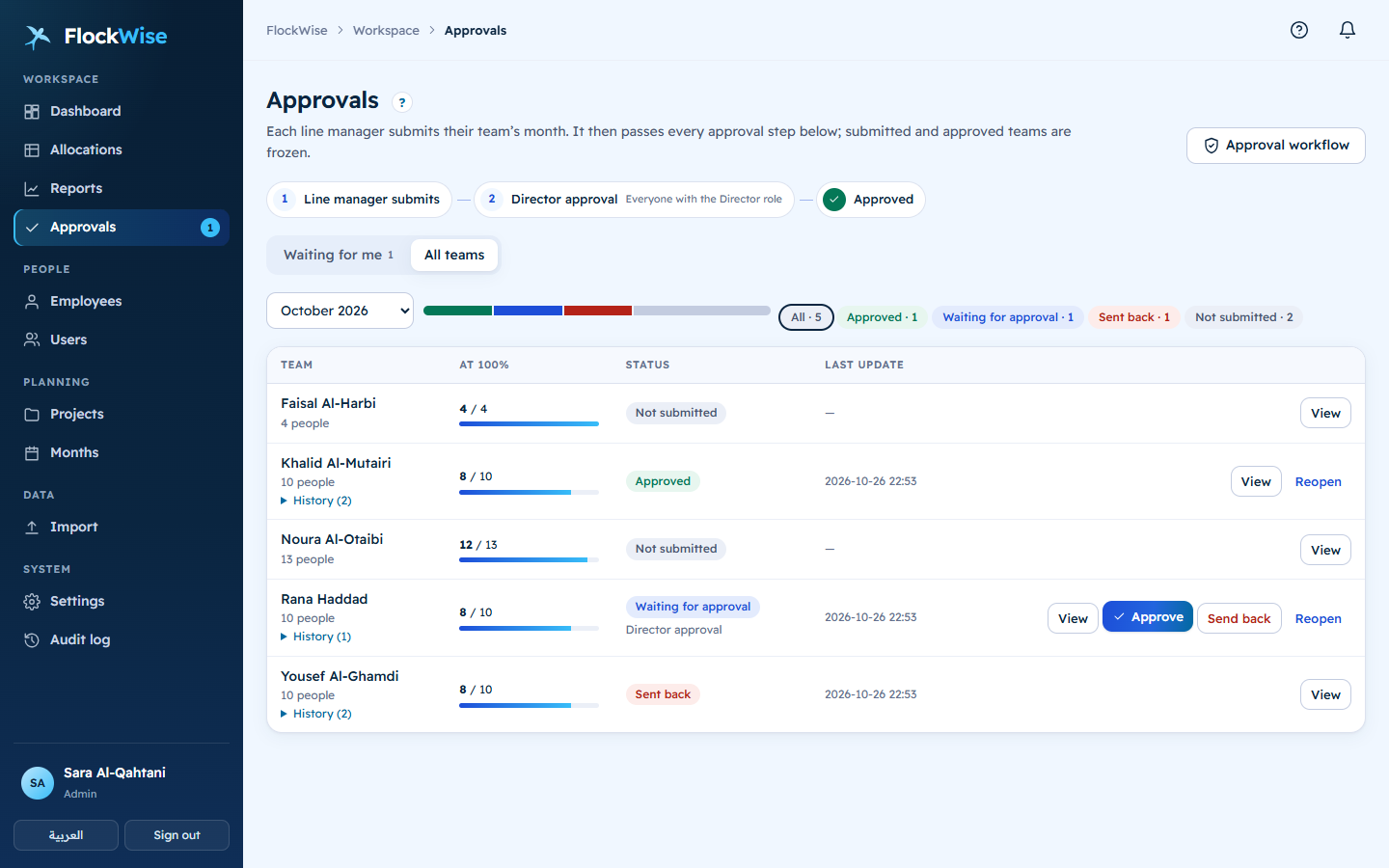1389x868 pixels.
Task: Click the green Approved check circle icon
Action: click(x=834, y=200)
